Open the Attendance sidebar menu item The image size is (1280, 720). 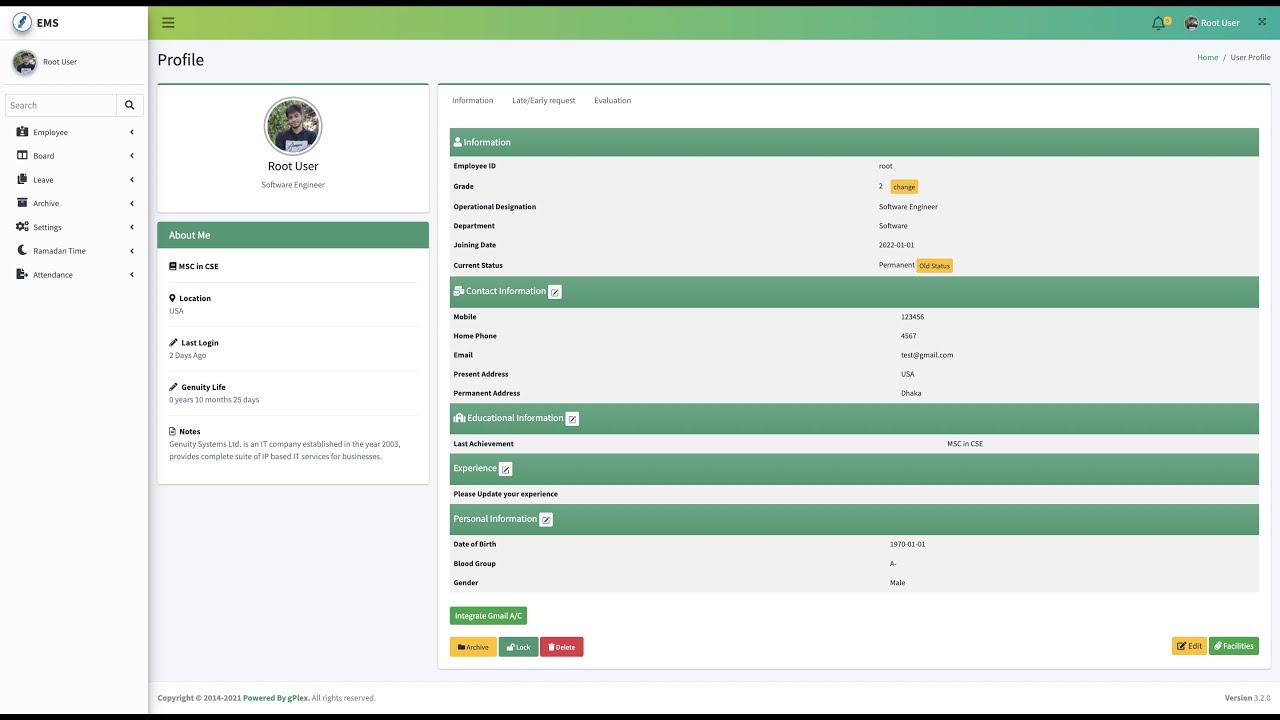(x=74, y=275)
